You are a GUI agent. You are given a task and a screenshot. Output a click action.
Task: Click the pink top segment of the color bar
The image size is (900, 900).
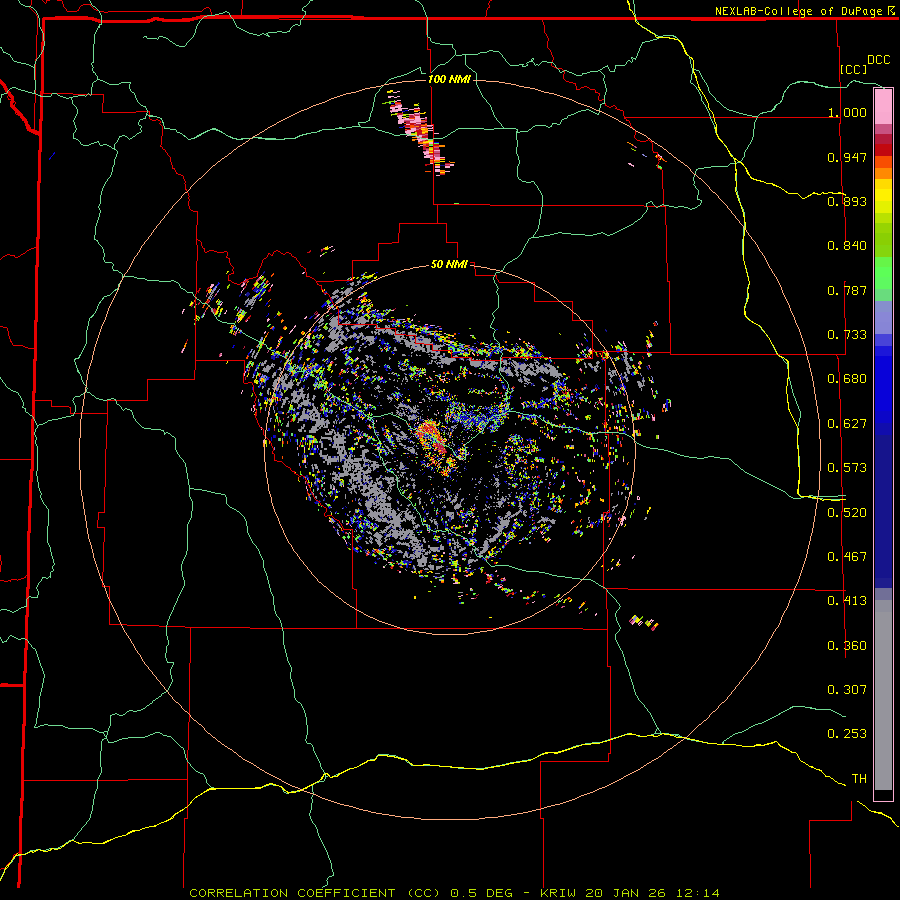tap(883, 107)
